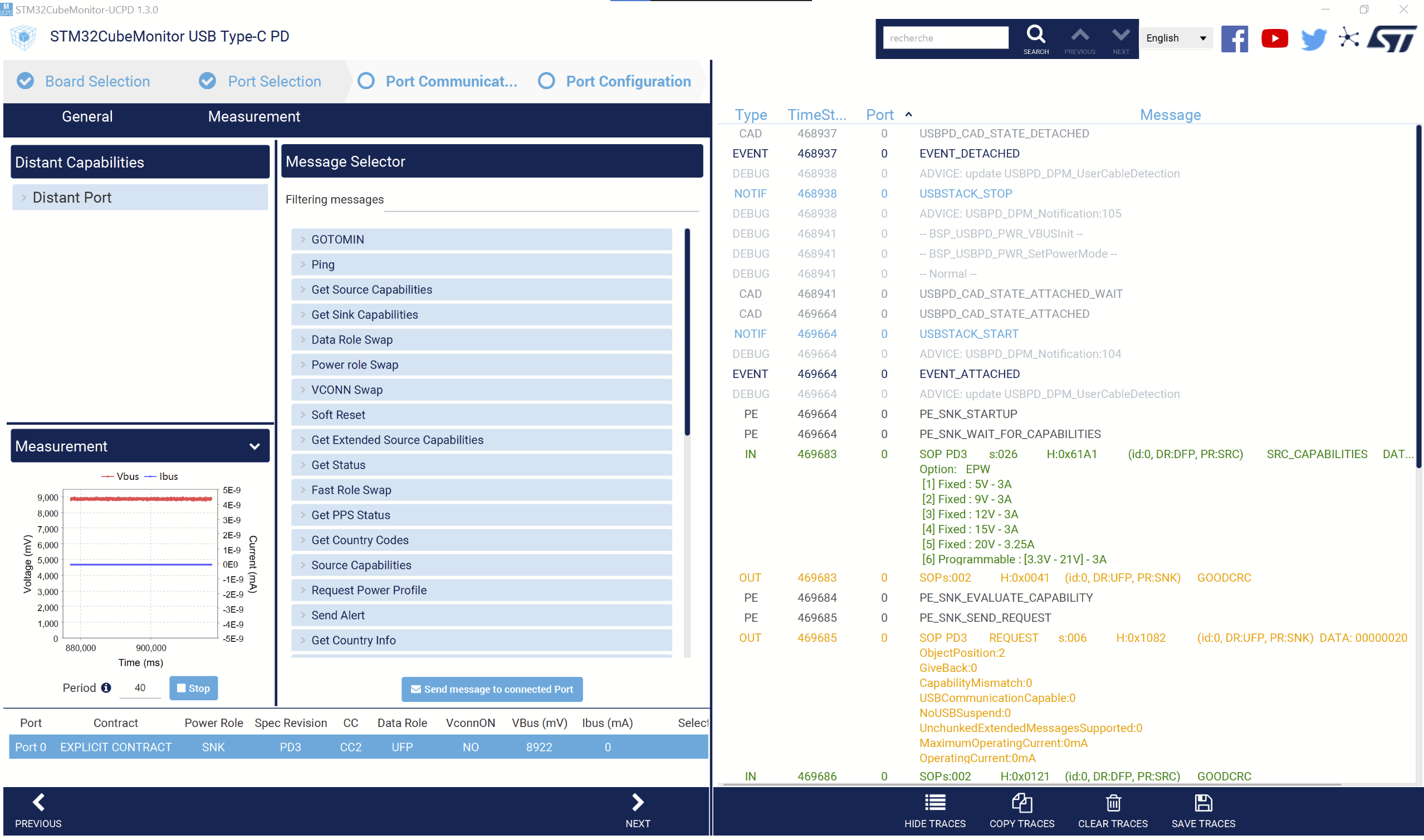Image resolution: width=1424 pixels, height=840 pixels.
Task: Open the English language dropdown
Action: pyautogui.click(x=1177, y=38)
